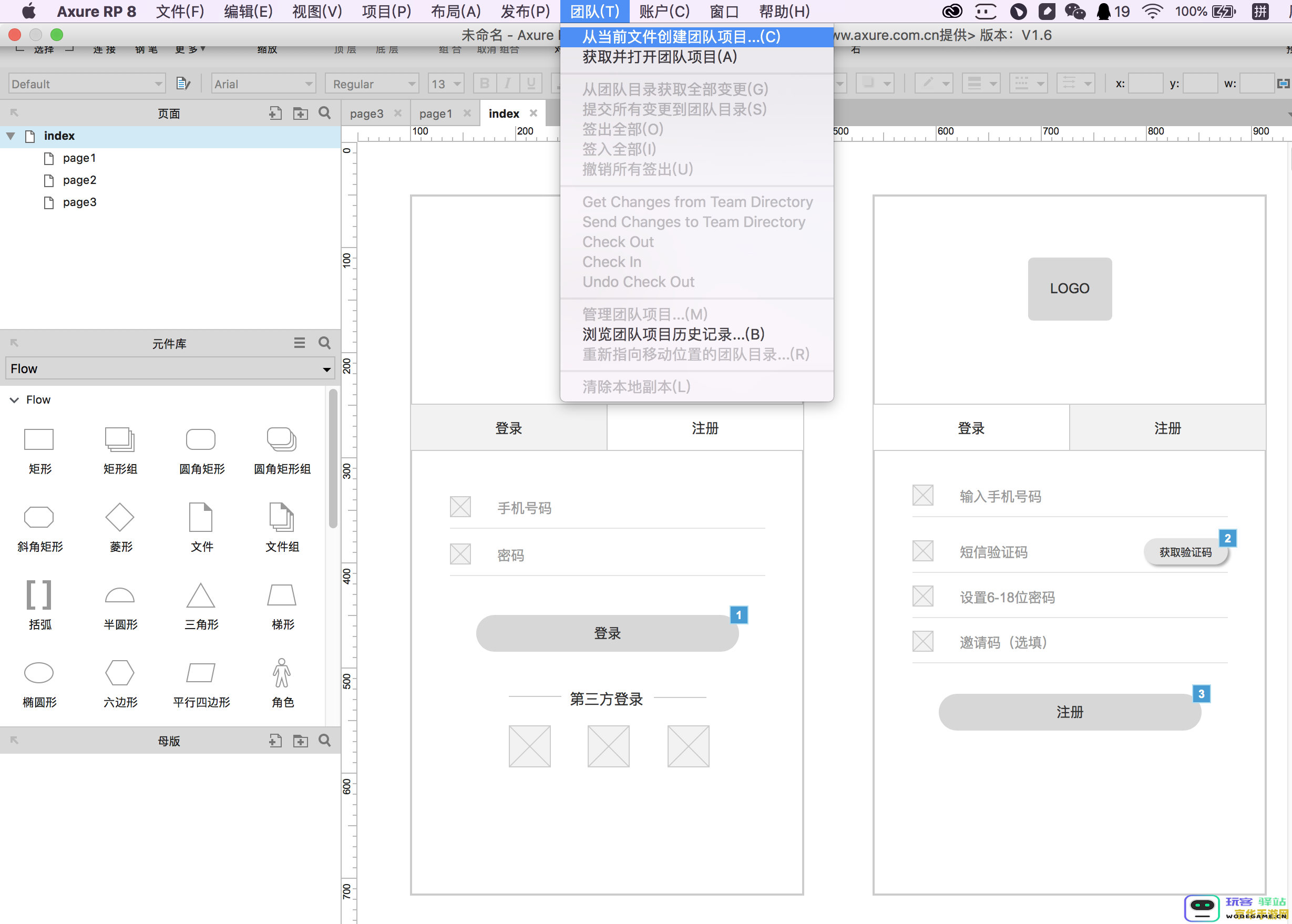Collapse the Pages panel with its arrow icon
Image resolution: width=1292 pixels, height=924 pixels.
[x=14, y=112]
